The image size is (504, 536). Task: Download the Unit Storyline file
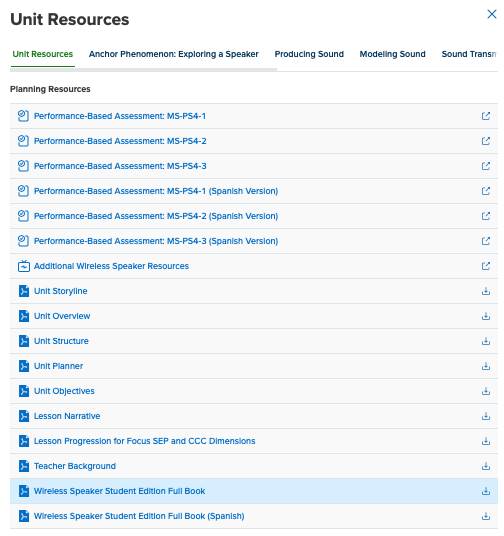click(486, 291)
